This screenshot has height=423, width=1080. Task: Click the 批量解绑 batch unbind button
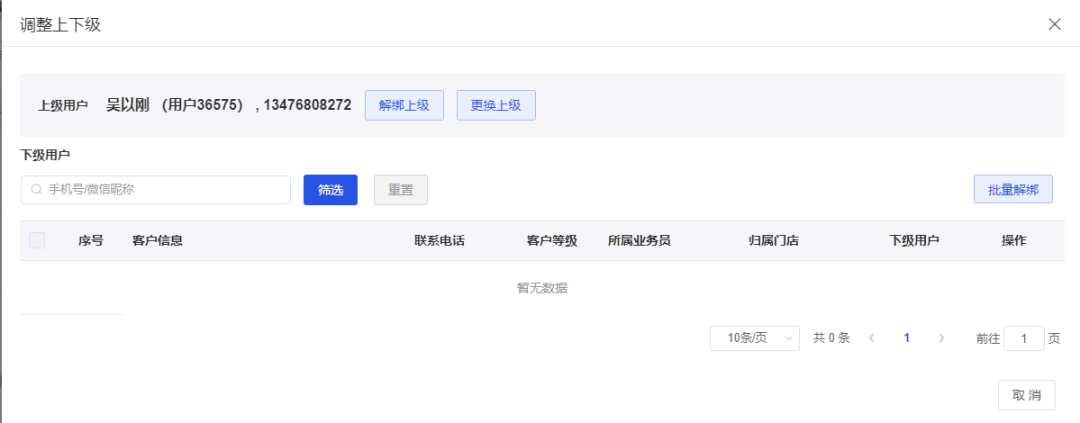pyautogui.click(x=1013, y=189)
